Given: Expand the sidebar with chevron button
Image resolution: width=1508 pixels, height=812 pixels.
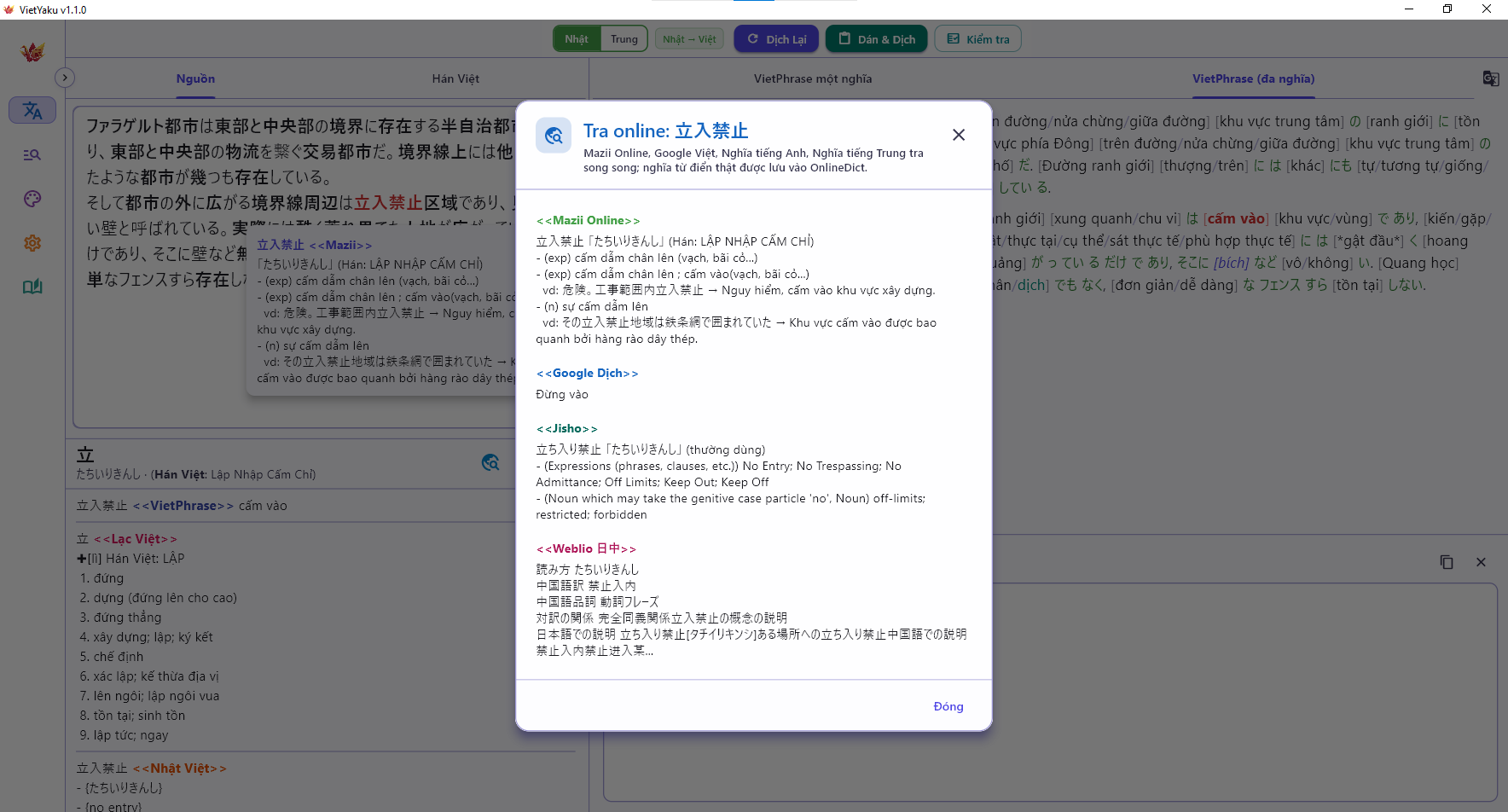Looking at the screenshot, I should point(65,78).
